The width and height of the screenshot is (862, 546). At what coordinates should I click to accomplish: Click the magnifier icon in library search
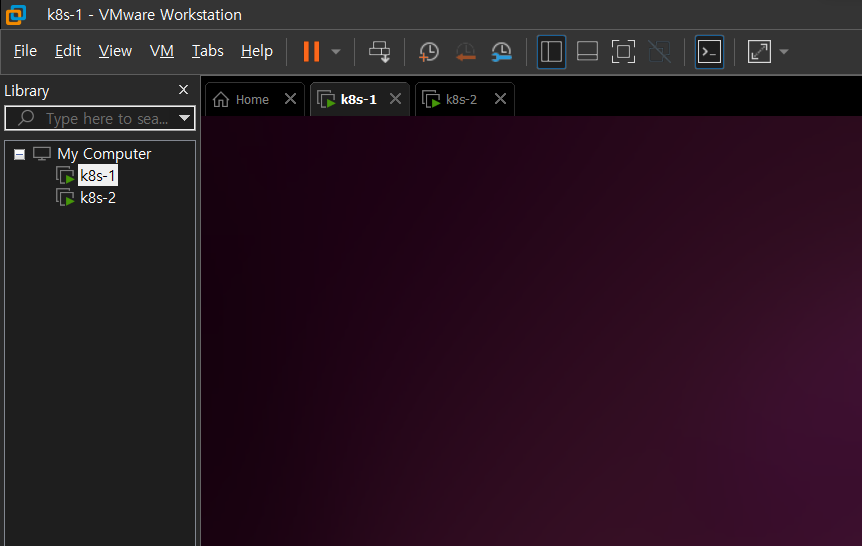point(26,118)
